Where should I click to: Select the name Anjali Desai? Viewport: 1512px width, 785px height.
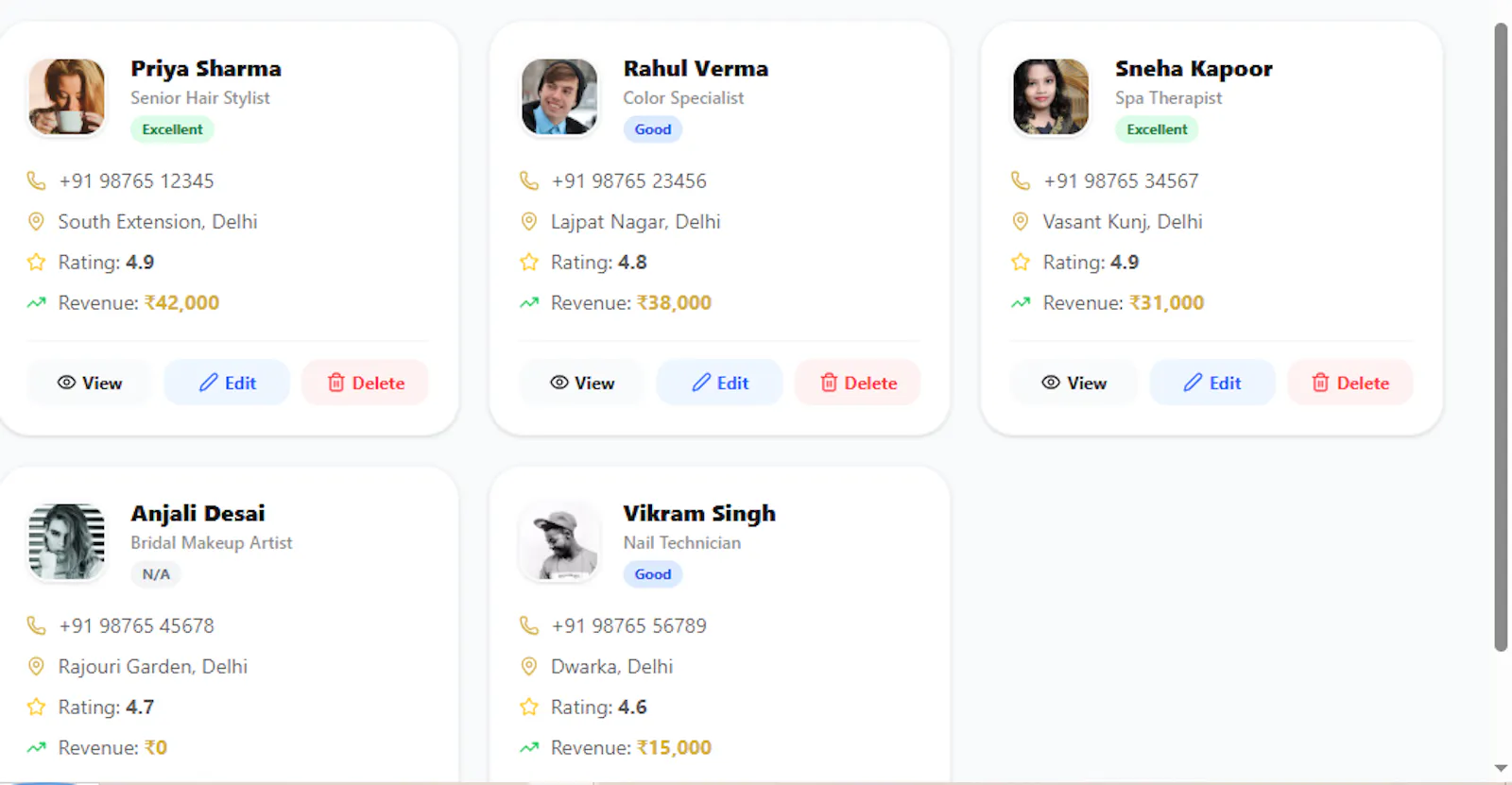click(198, 513)
